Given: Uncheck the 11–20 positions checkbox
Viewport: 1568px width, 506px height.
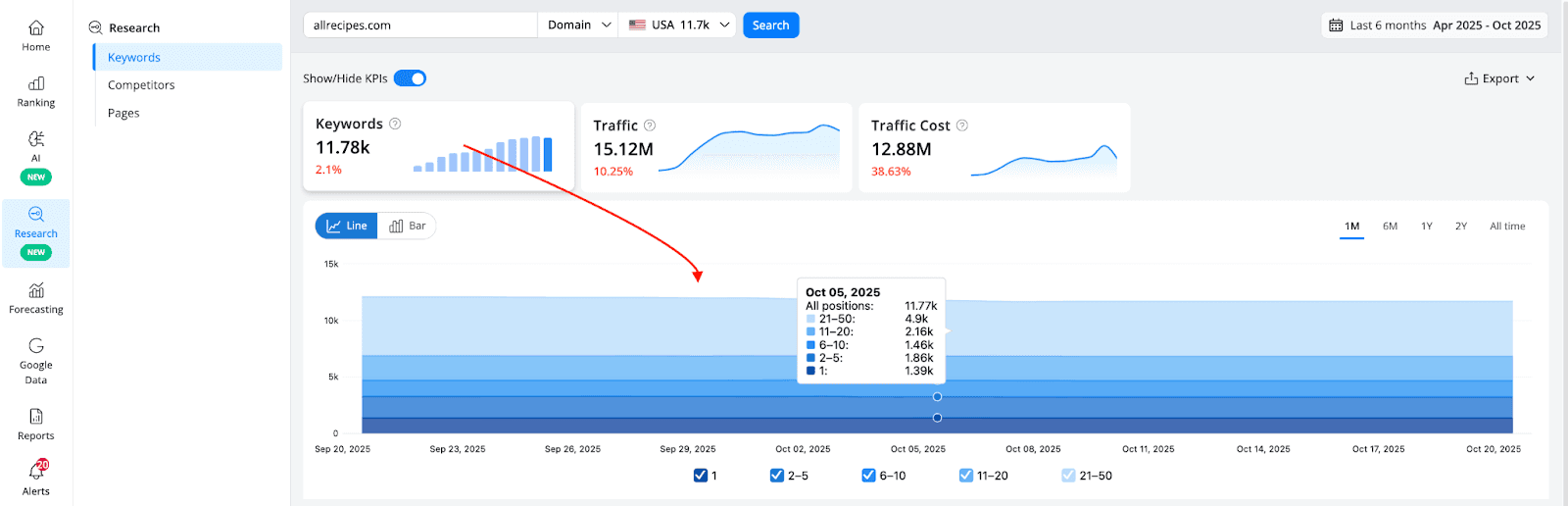Looking at the screenshot, I should point(966,476).
